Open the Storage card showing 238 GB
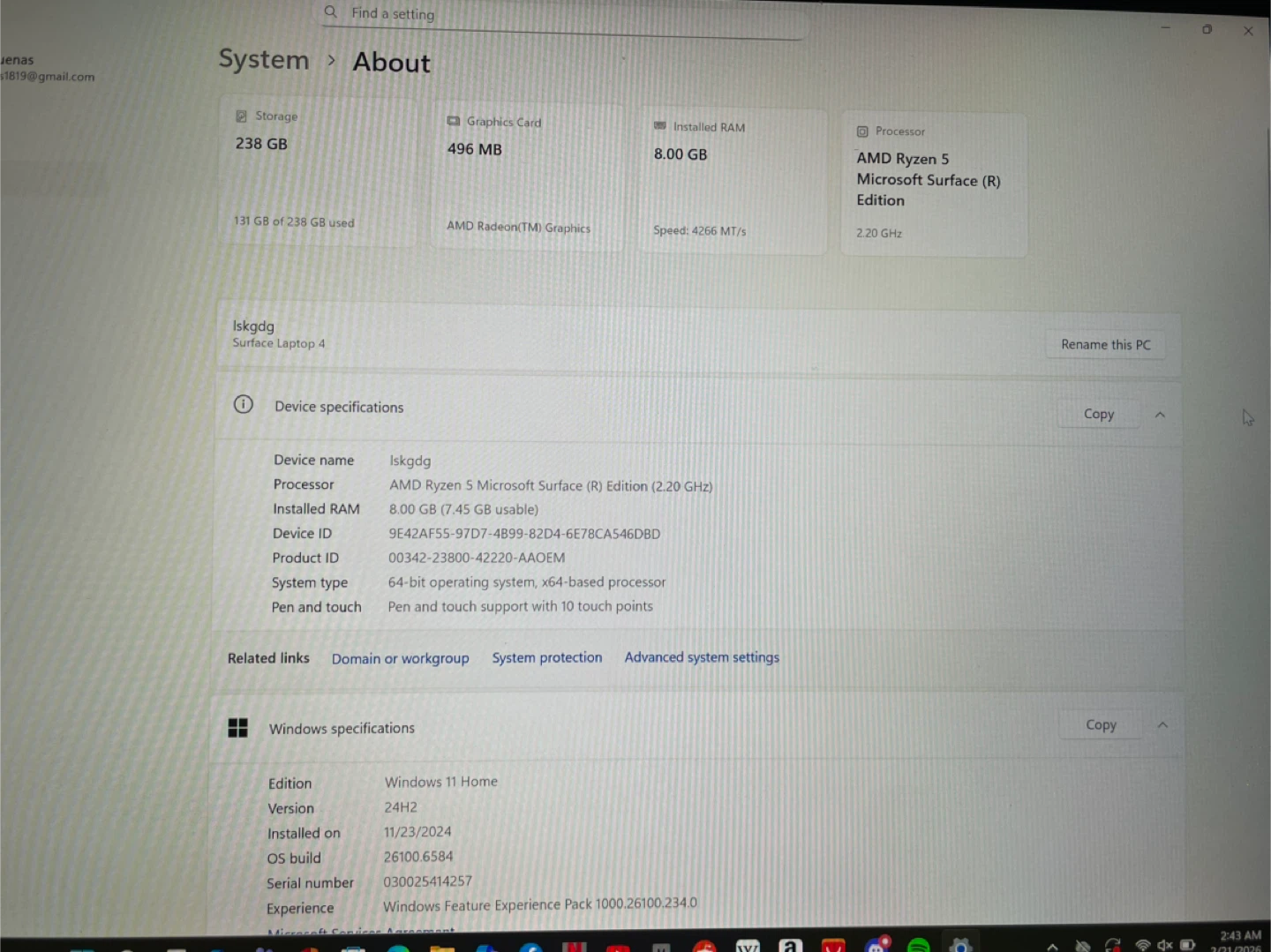The width and height of the screenshot is (1271, 952). [317, 171]
